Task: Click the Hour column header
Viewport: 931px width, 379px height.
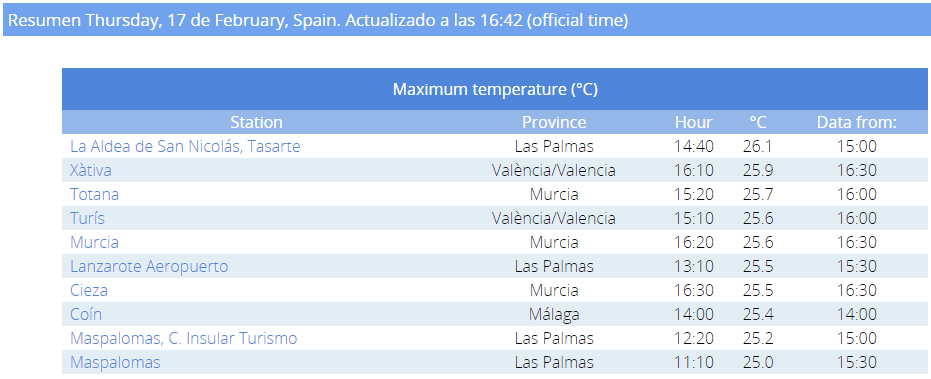Action: (694, 122)
